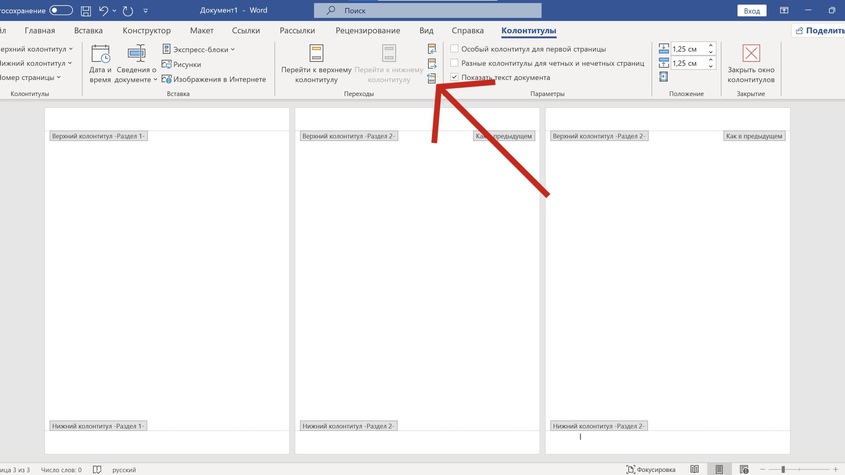Screen dimensions: 845x475
Task: Click the Вход sign-in button
Action: (x=751, y=10)
